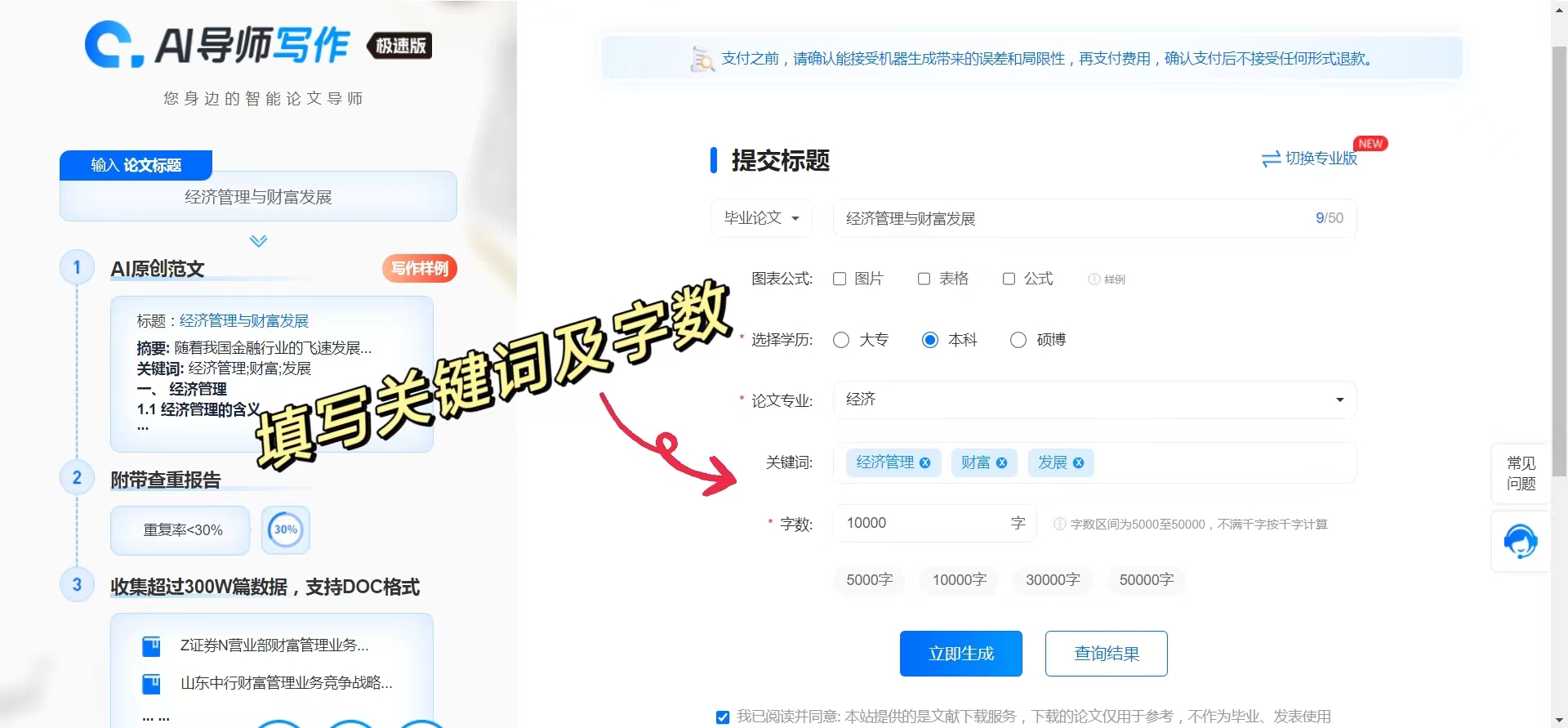
Task: Click the 30% duplicate rate circle icon
Action: tap(285, 529)
